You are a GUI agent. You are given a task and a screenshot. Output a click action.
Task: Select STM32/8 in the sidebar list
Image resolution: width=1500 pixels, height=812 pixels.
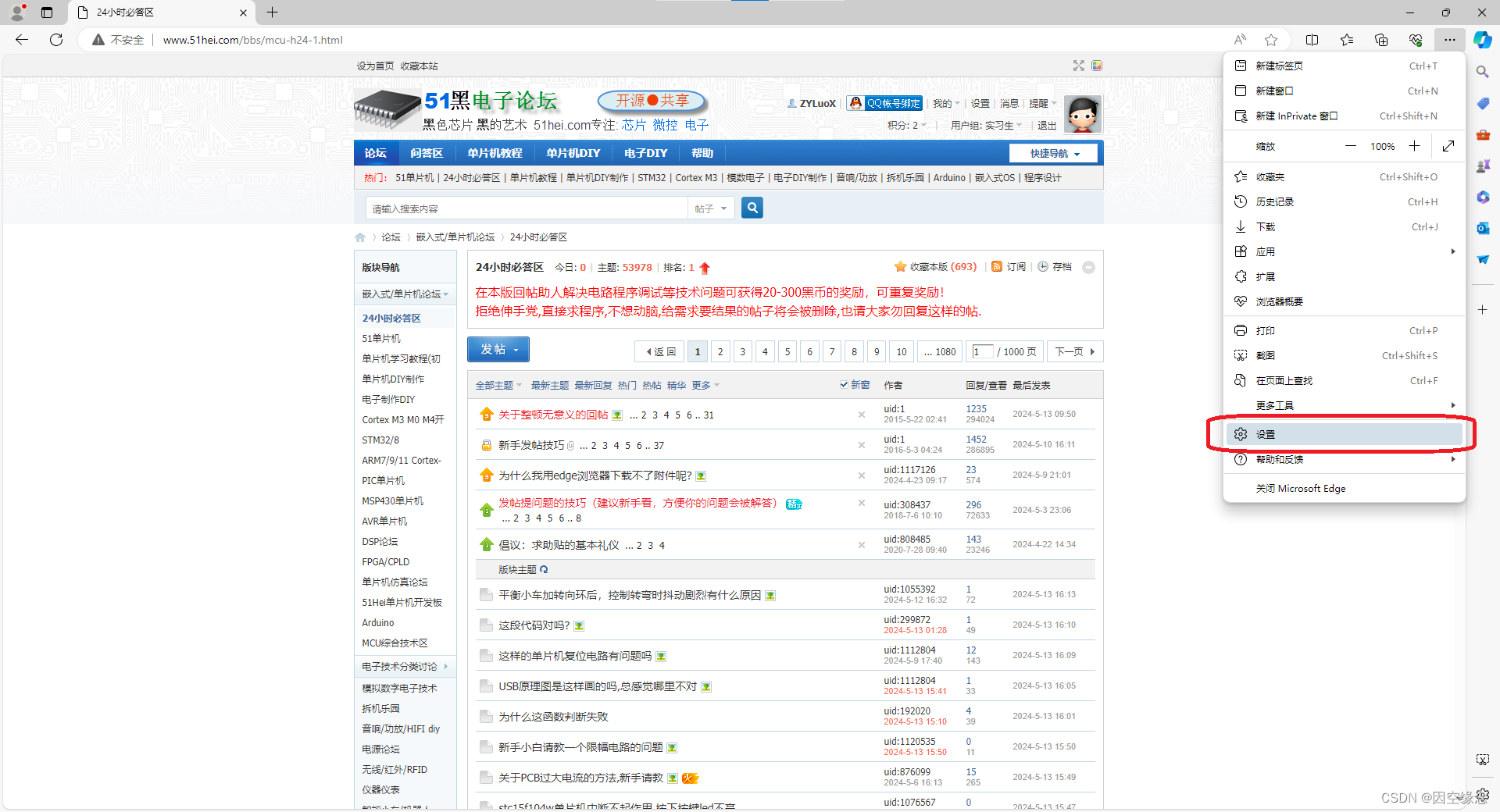[x=380, y=440]
